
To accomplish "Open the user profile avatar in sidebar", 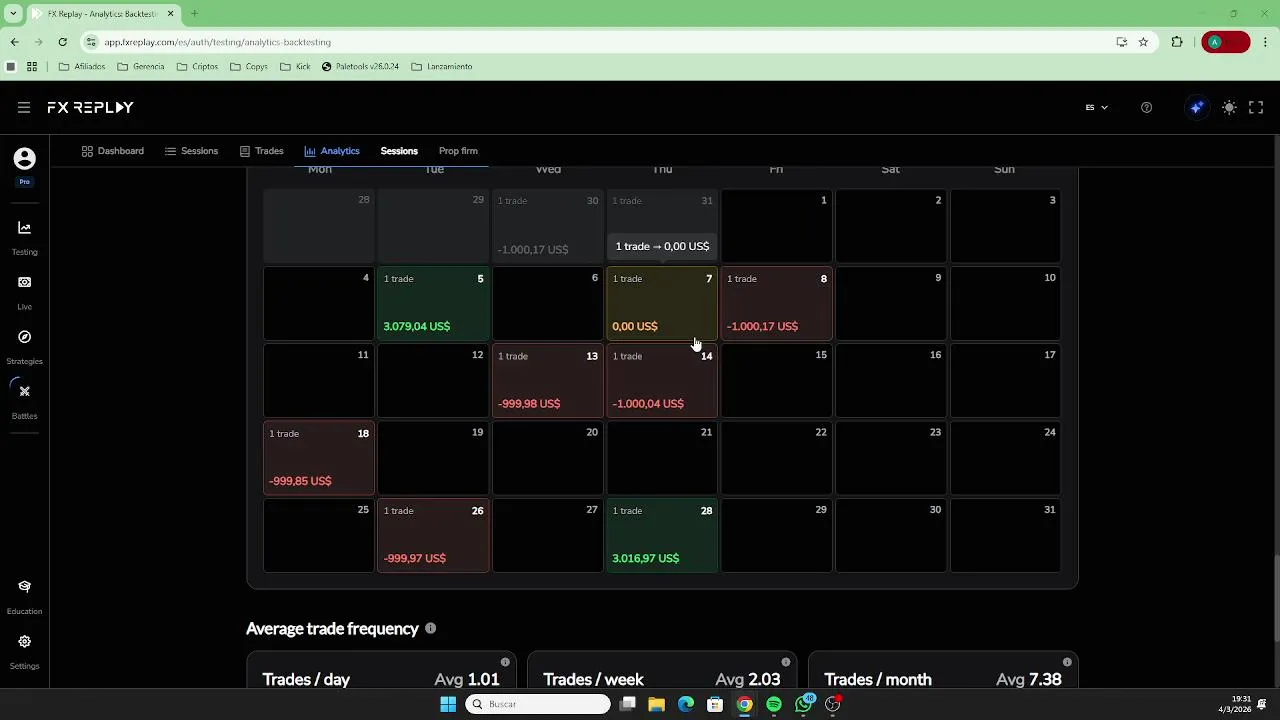I will tap(24, 159).
